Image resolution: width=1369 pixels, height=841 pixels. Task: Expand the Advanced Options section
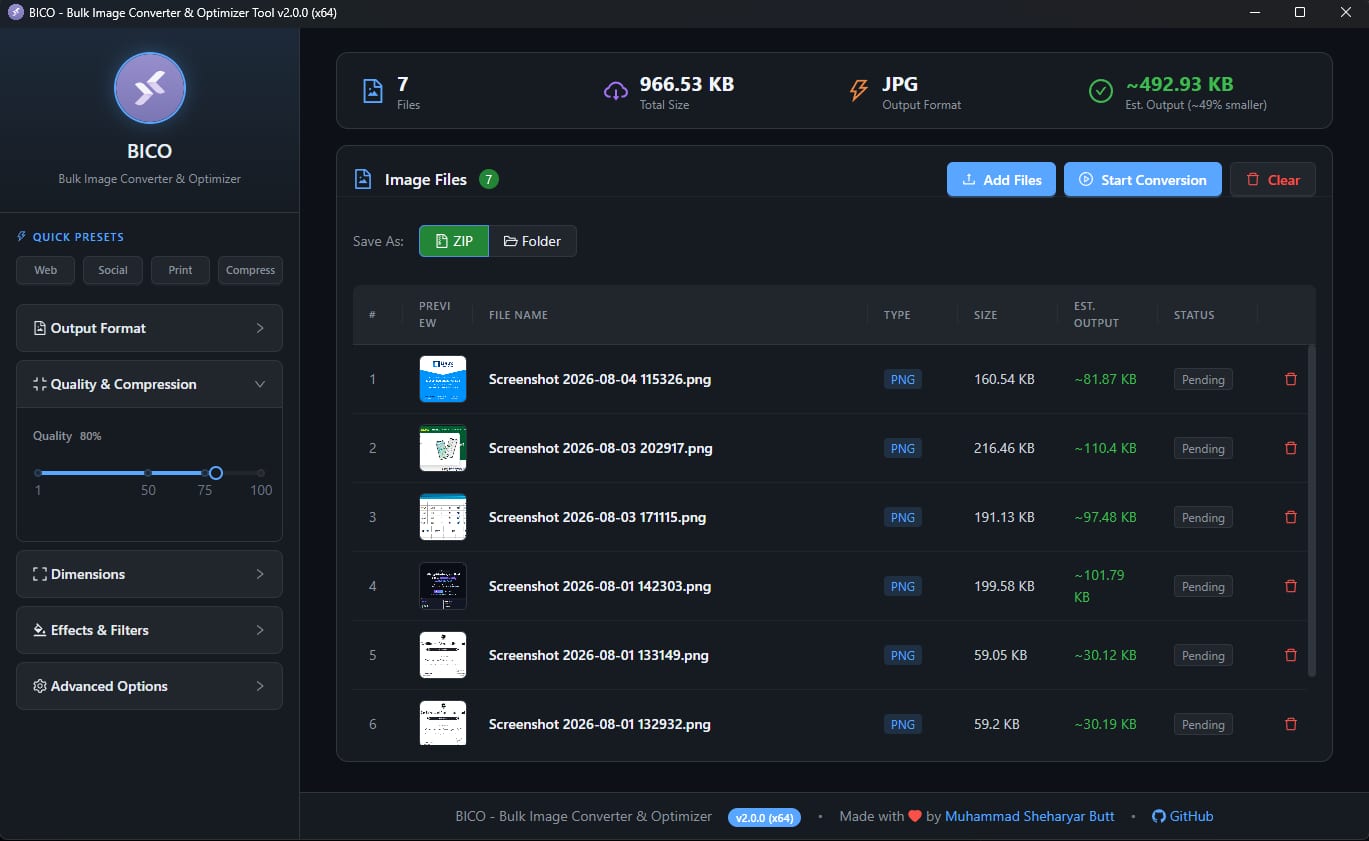(x=149, y=686)
